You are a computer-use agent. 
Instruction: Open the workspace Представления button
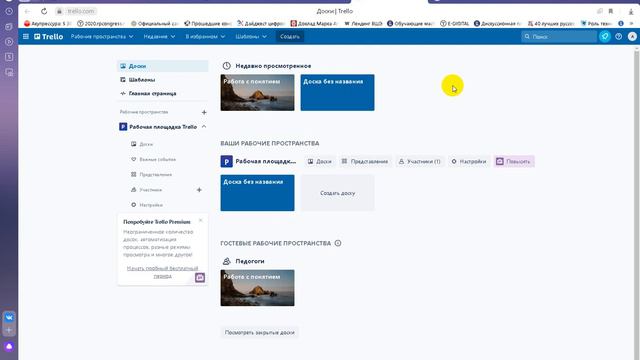coord(365,162)
